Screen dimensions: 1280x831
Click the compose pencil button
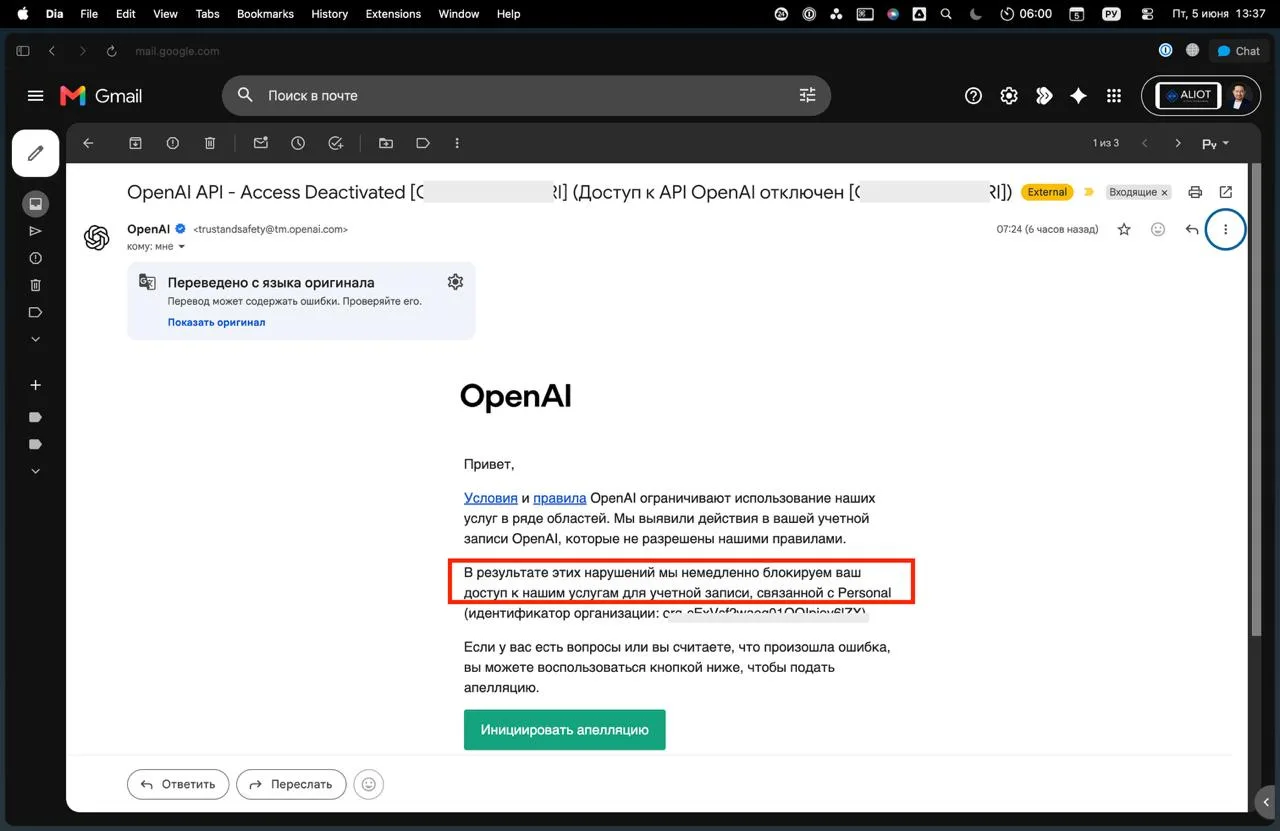coord(36,153)
